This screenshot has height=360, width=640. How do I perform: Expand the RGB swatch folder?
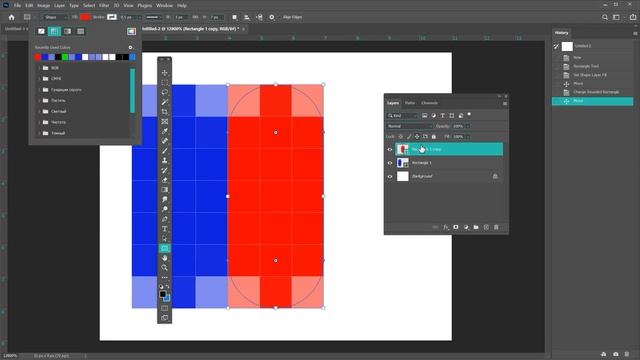[39, 68]
